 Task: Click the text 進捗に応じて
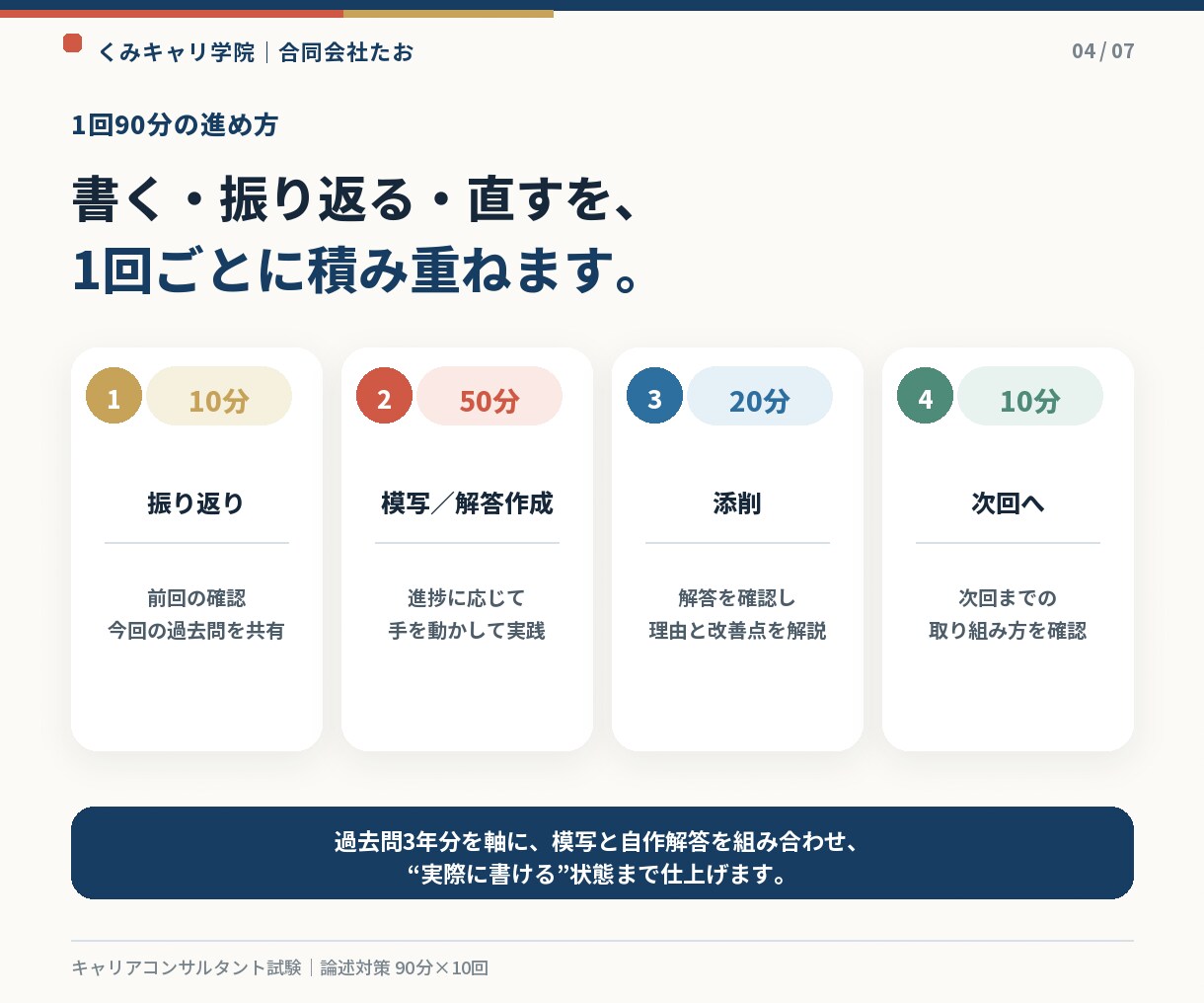click(x=467, y=598)
